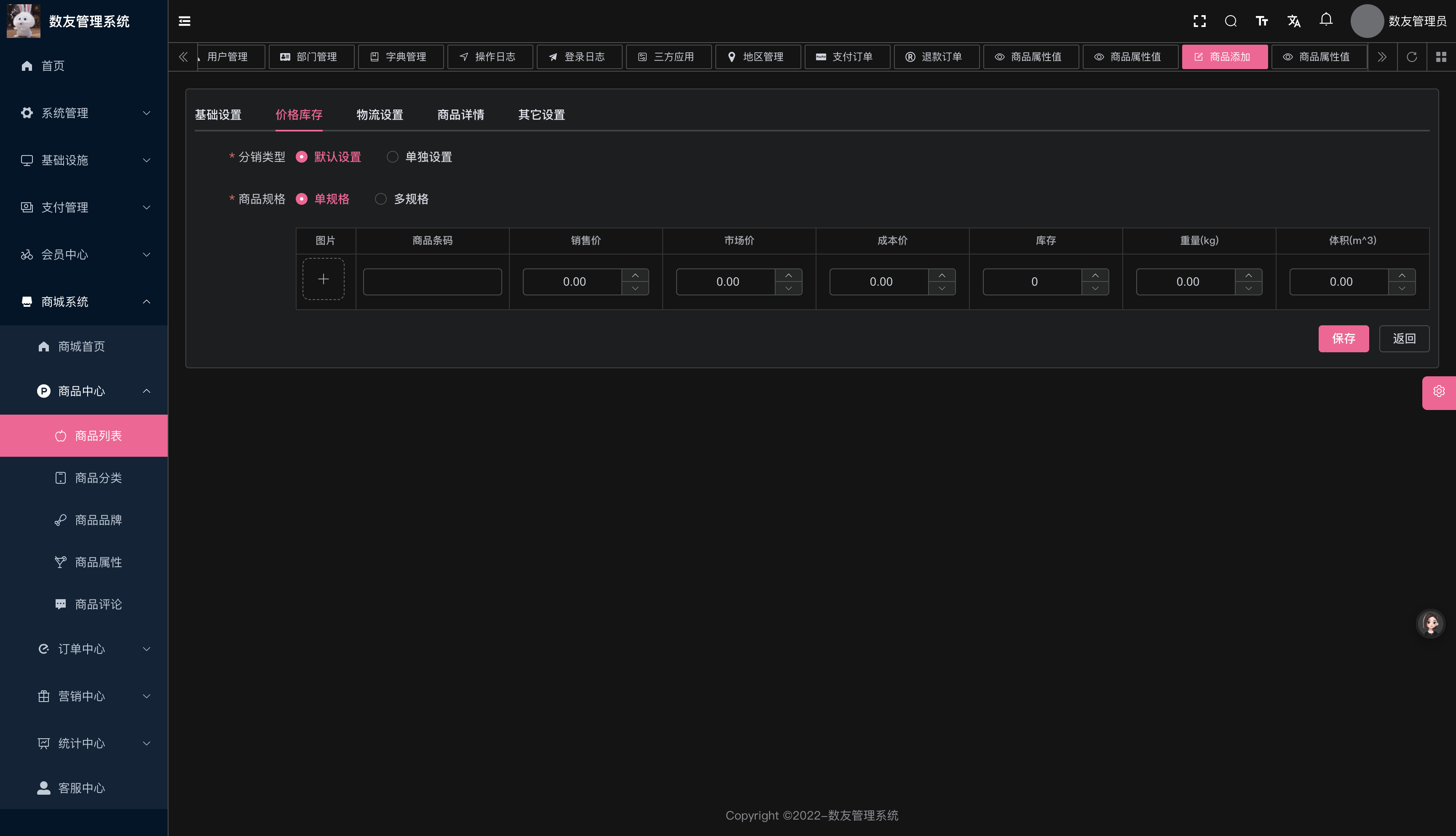Select 默认设置 radio option
Viewport: 1456px width, 836px height.
(x=328, y=157)
